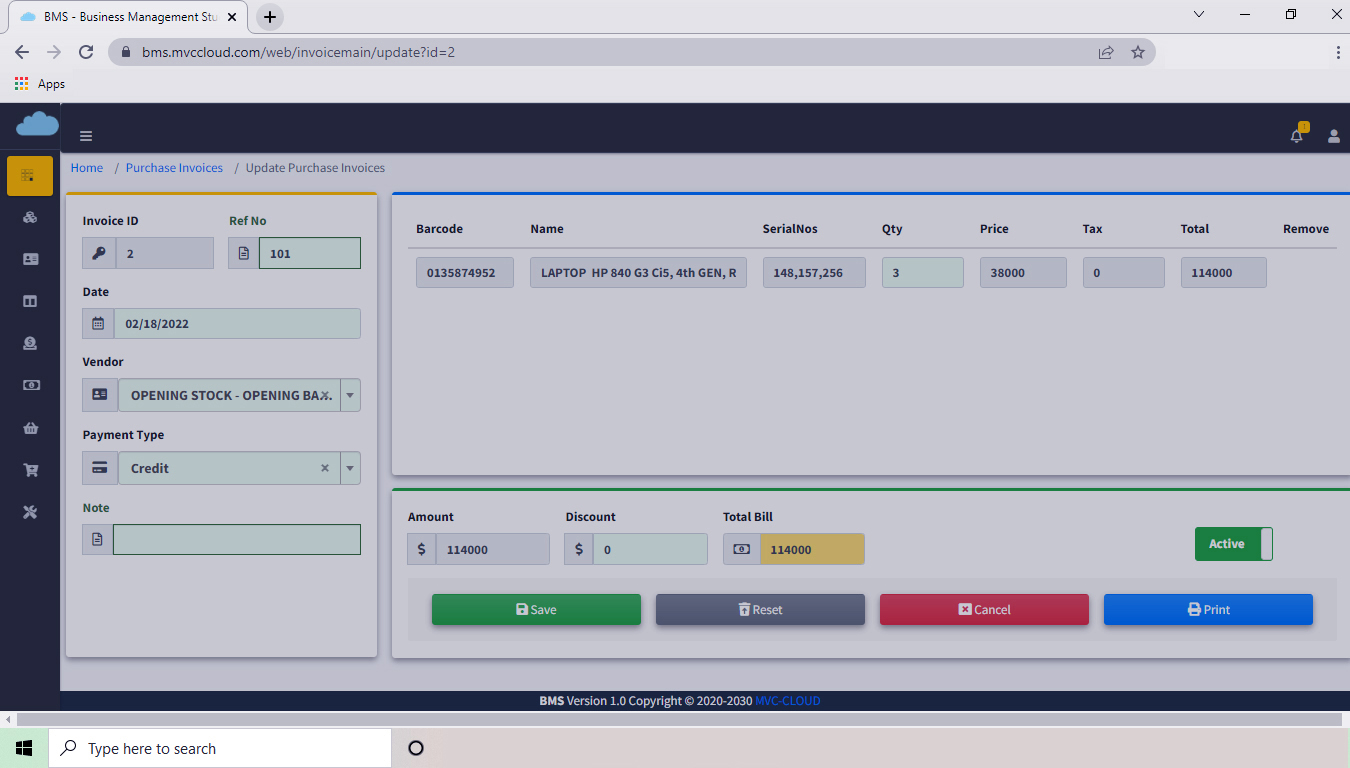Viewport: 1350px width, 768px height.
Task: Click the red Cancel button
Action: click(984, 609)
